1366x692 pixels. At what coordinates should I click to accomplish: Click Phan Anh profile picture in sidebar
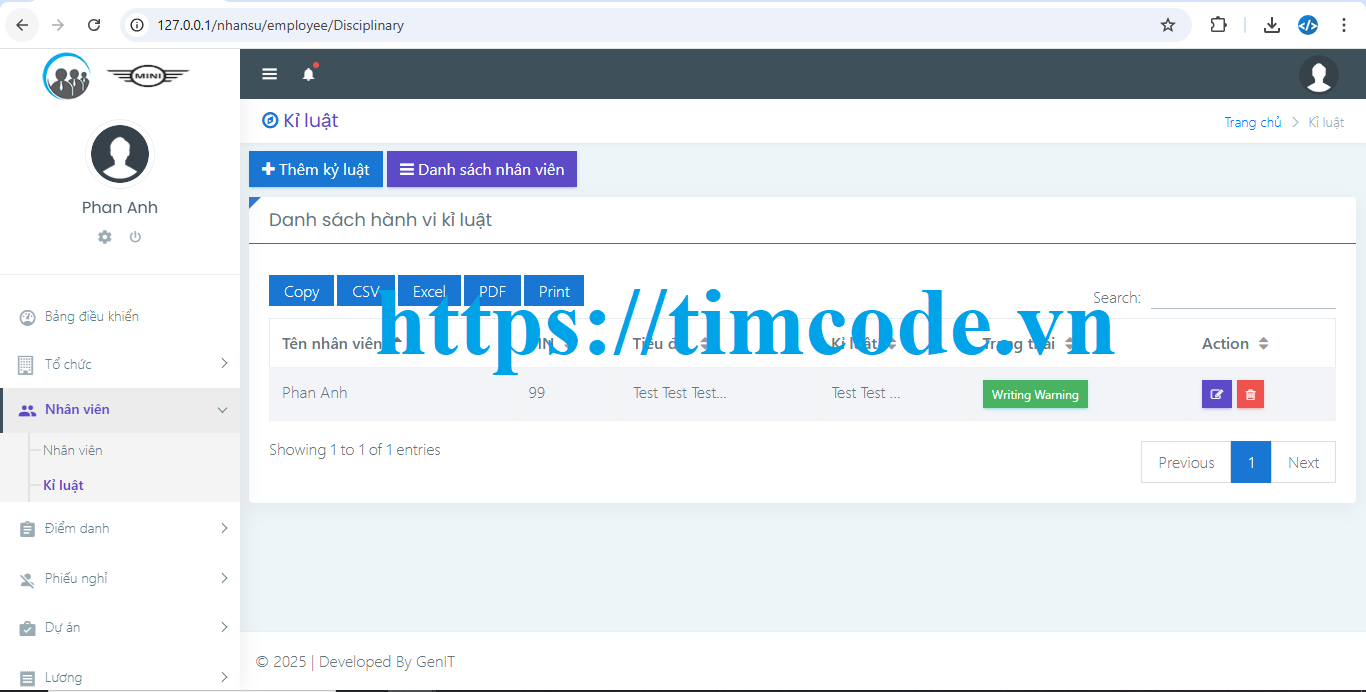120,154
